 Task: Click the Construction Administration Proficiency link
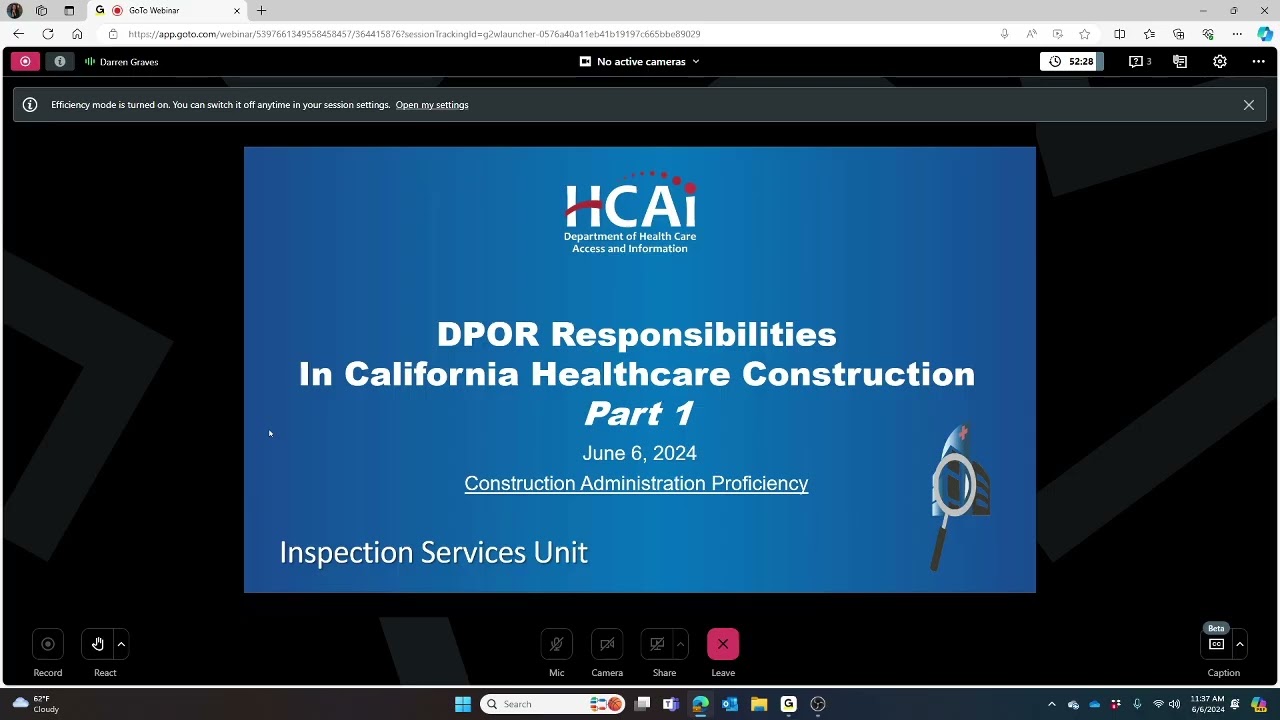click(636, 484)
